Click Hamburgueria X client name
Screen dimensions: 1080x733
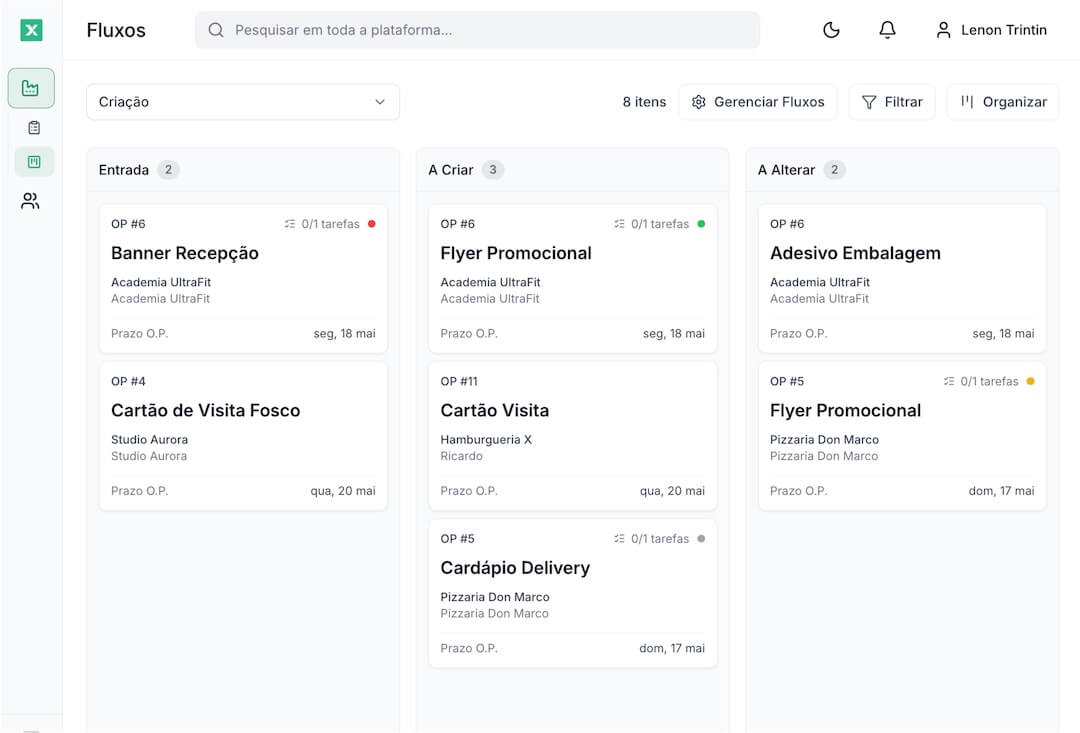tap(486, 440)
